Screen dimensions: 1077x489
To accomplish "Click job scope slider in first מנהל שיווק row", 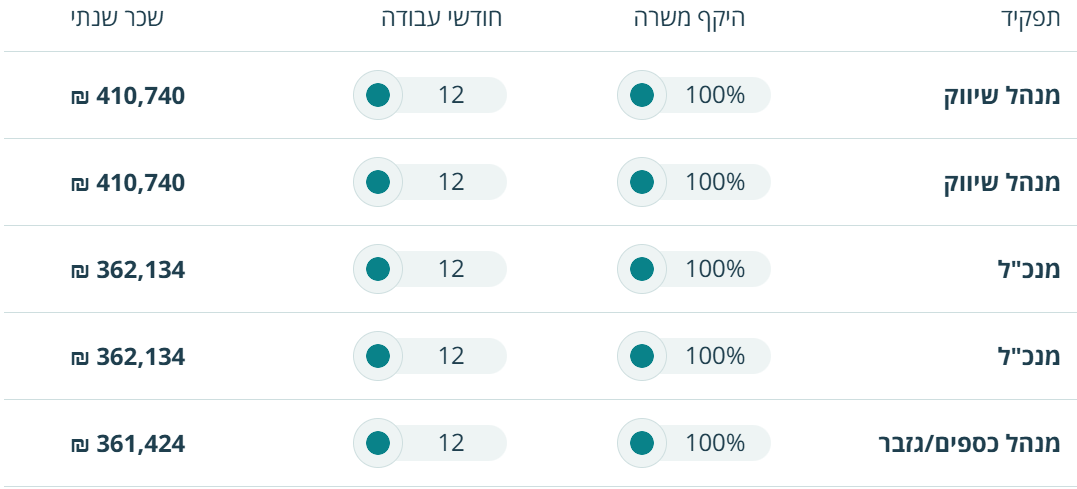I will tap(642, 95).
